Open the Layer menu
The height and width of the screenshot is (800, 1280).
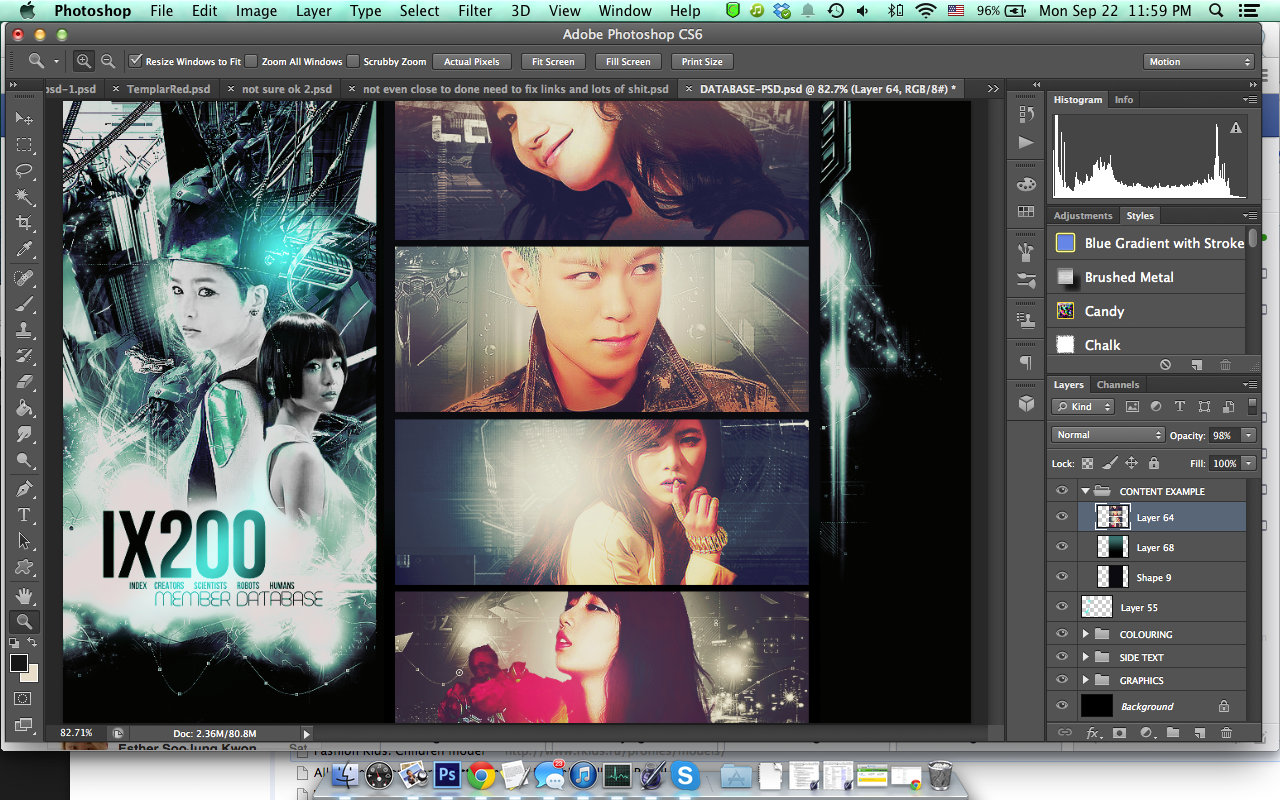pos(313,11)
